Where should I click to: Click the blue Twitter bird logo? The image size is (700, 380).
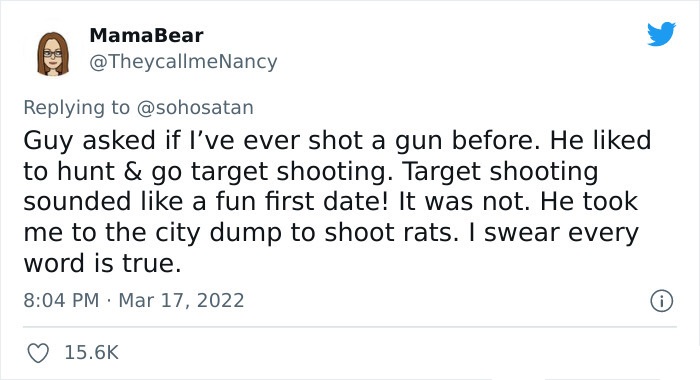click(661, 33)
